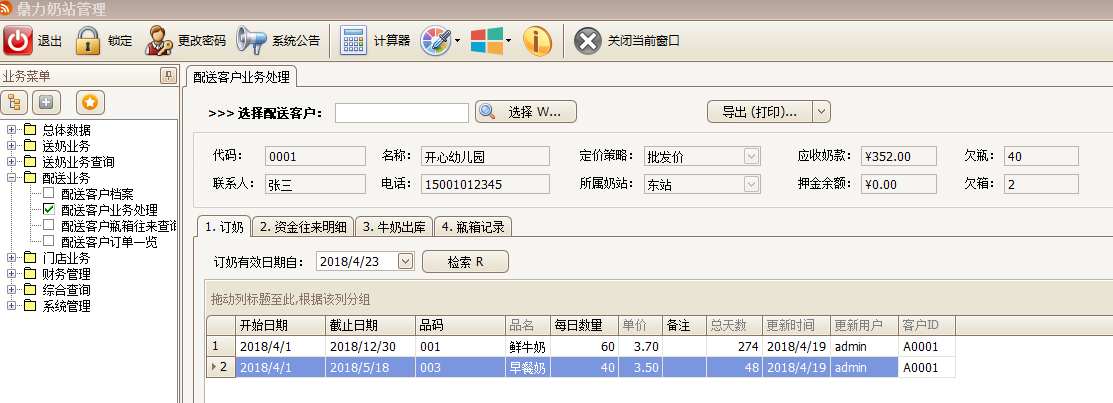This screenshot has height=403, width=1113.
Task: Click Close Current Window X icon
Action: [x=587, y=40]
